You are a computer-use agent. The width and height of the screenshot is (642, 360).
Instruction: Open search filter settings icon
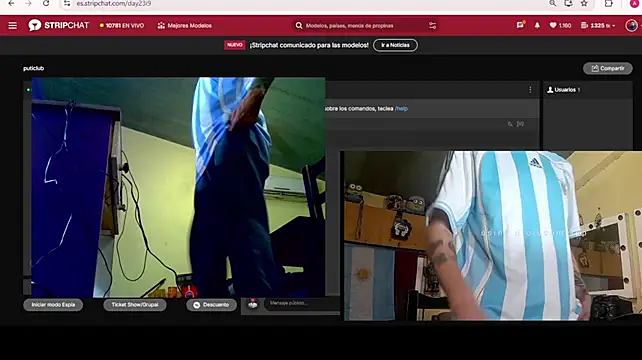432,26
